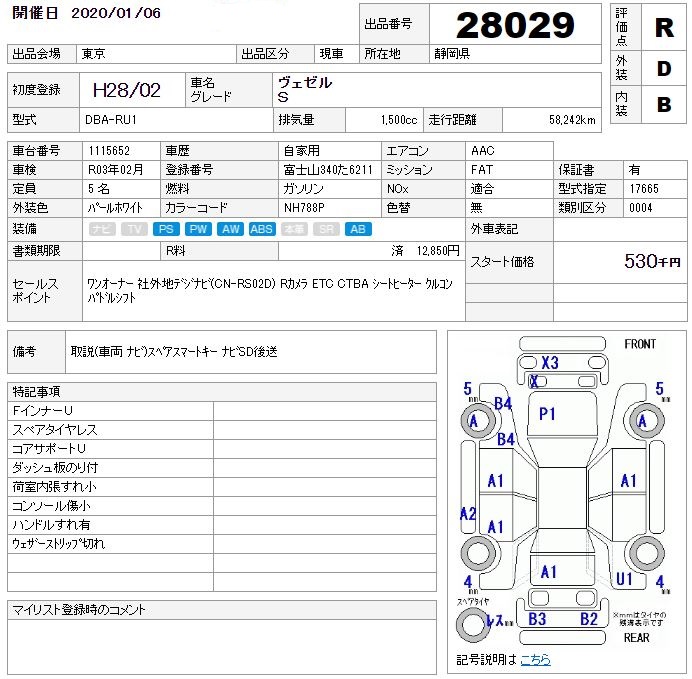Click the greyed-out SR sunroof badge
The image size is (692, 679).
[x=325, y=229]
